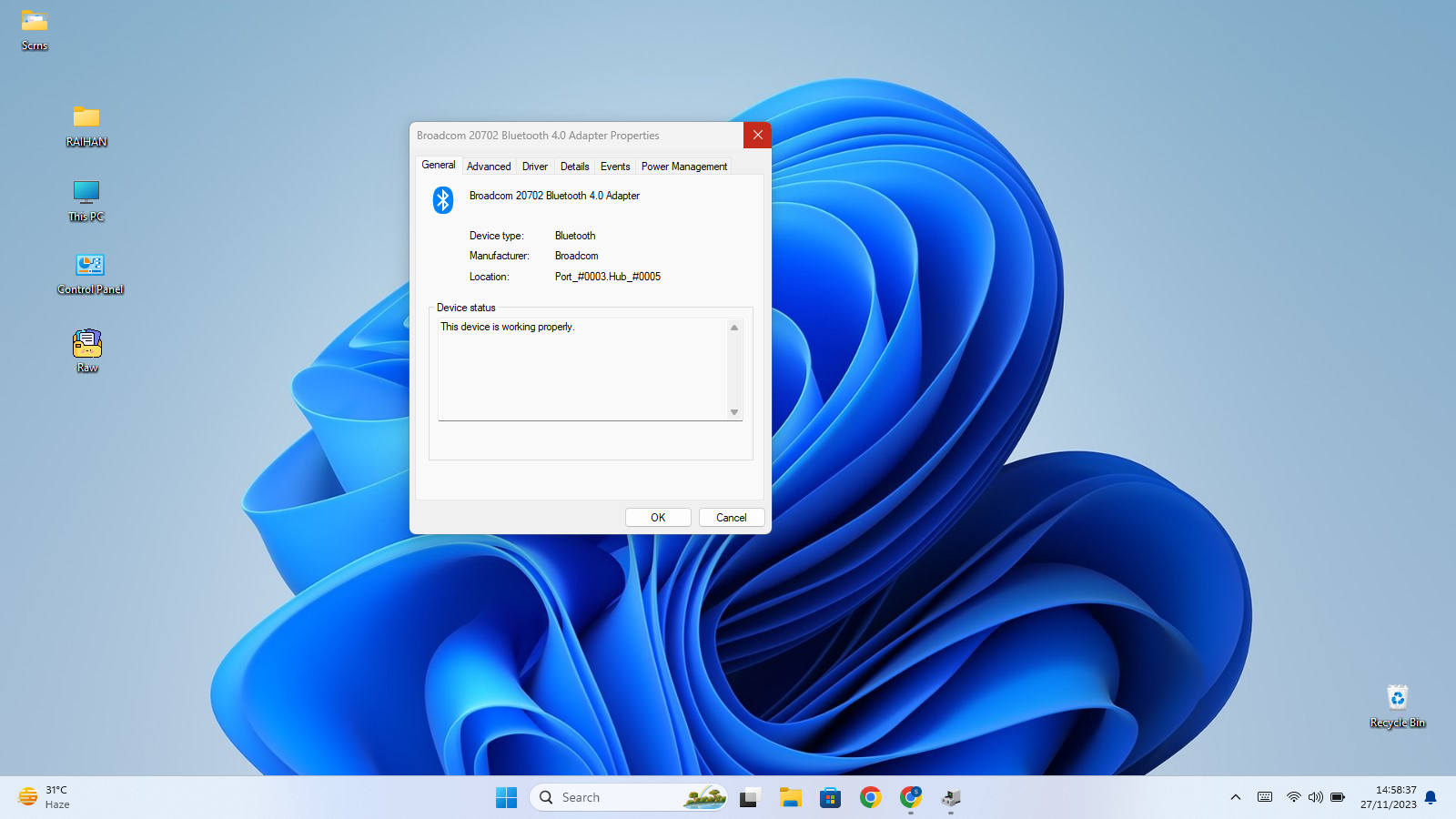Open File Explorer from the taskbar
This screenshot has height=819, width=1456.
tap(790, 798)
